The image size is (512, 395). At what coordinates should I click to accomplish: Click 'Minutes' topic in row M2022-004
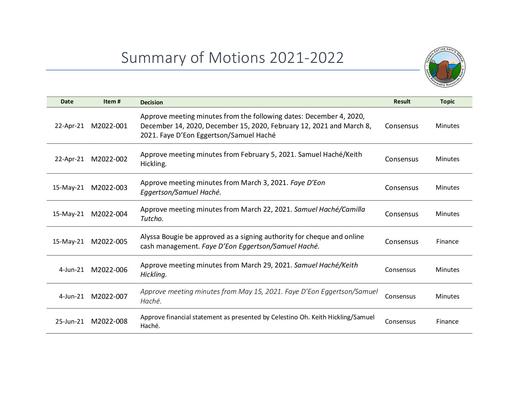(447, 214)
